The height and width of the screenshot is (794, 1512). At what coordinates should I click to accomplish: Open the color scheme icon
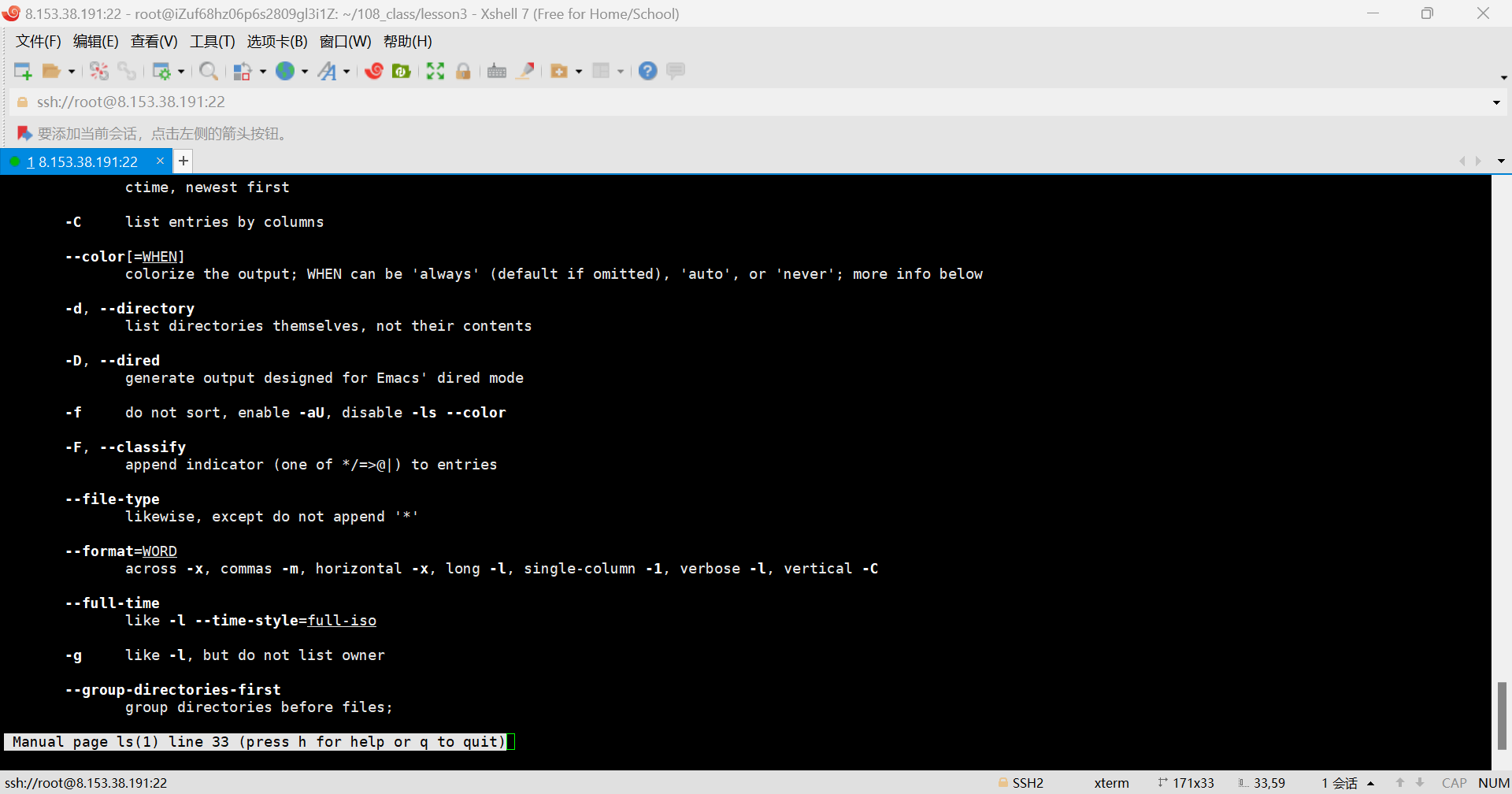(x=243, y=72)
